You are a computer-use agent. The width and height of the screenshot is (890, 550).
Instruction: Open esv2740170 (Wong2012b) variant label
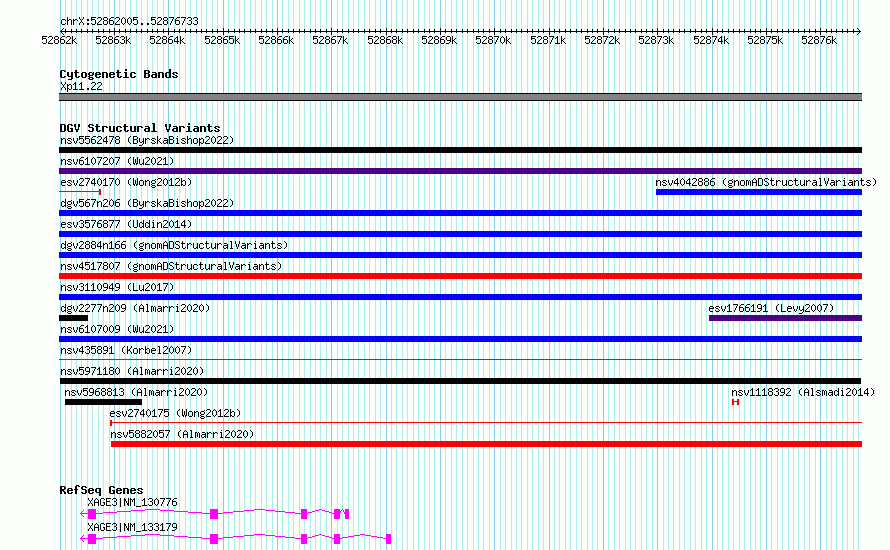click(x=126, y=182)
